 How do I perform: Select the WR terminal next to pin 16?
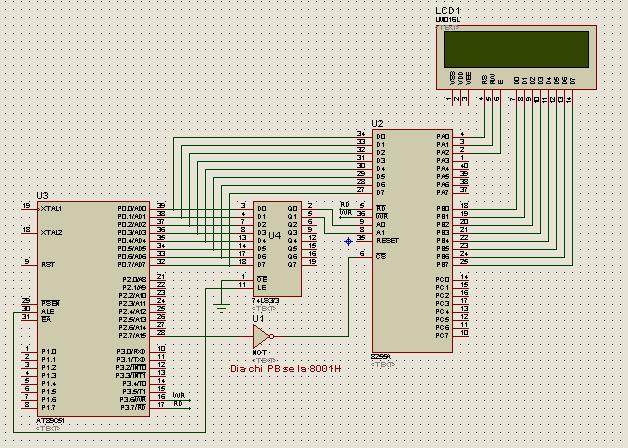tap(181, 398)
